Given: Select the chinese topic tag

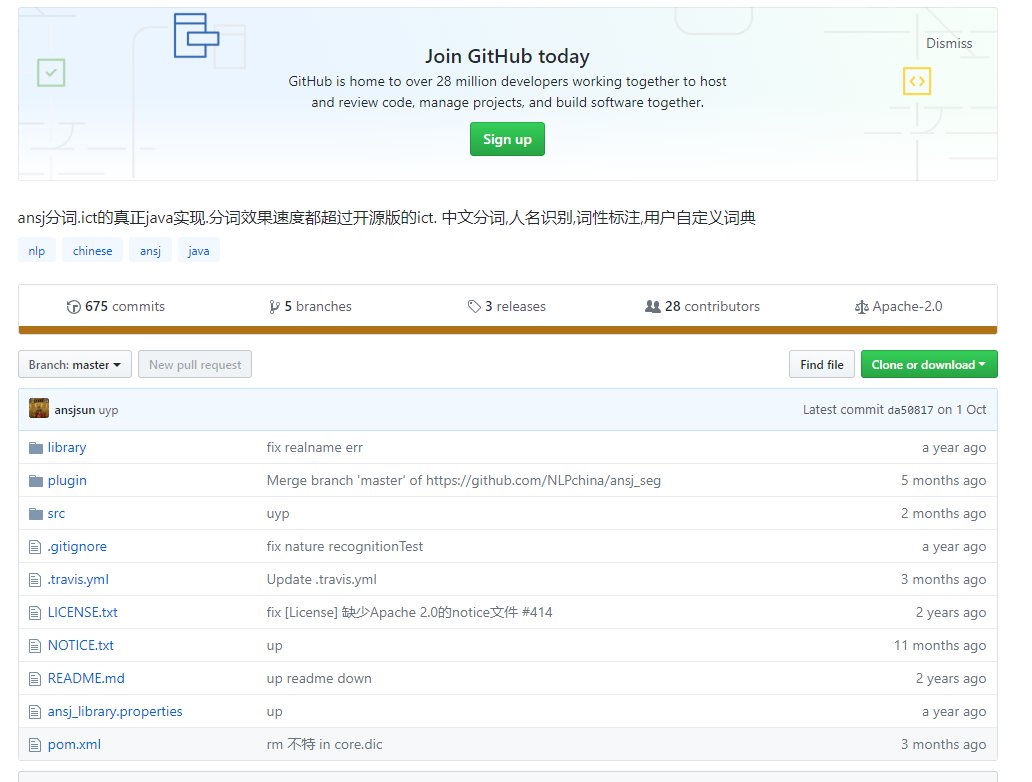Looking at the screenshot, I should point(92,250).
